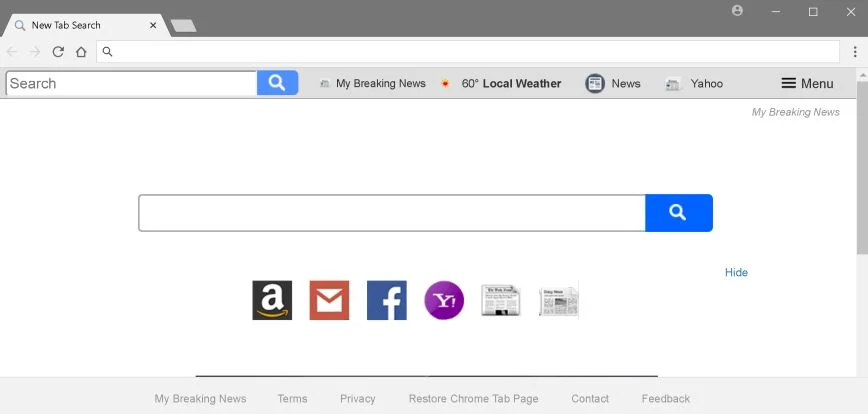The width and height of the screenshot is (868, 414).
Task: Open a new browser tab
Action: pyautogui.click(x=183, y=25)
